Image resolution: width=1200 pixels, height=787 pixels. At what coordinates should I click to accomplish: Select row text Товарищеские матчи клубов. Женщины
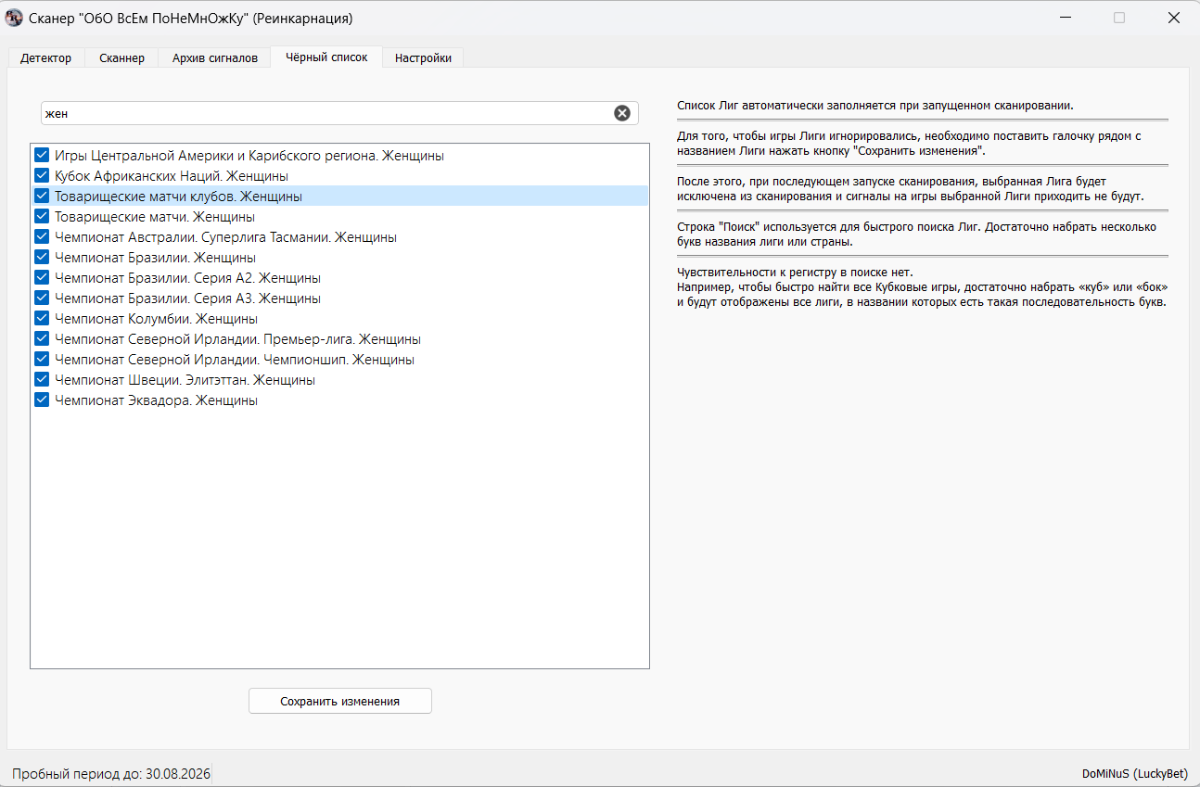(x=179, y=197)
